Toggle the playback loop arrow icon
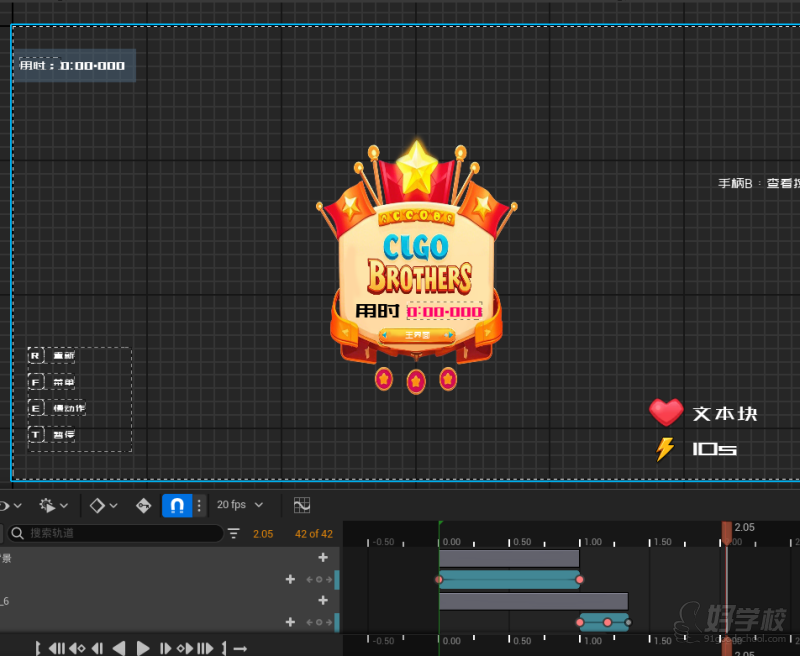800x656 pixels. (x=240, y=648)
